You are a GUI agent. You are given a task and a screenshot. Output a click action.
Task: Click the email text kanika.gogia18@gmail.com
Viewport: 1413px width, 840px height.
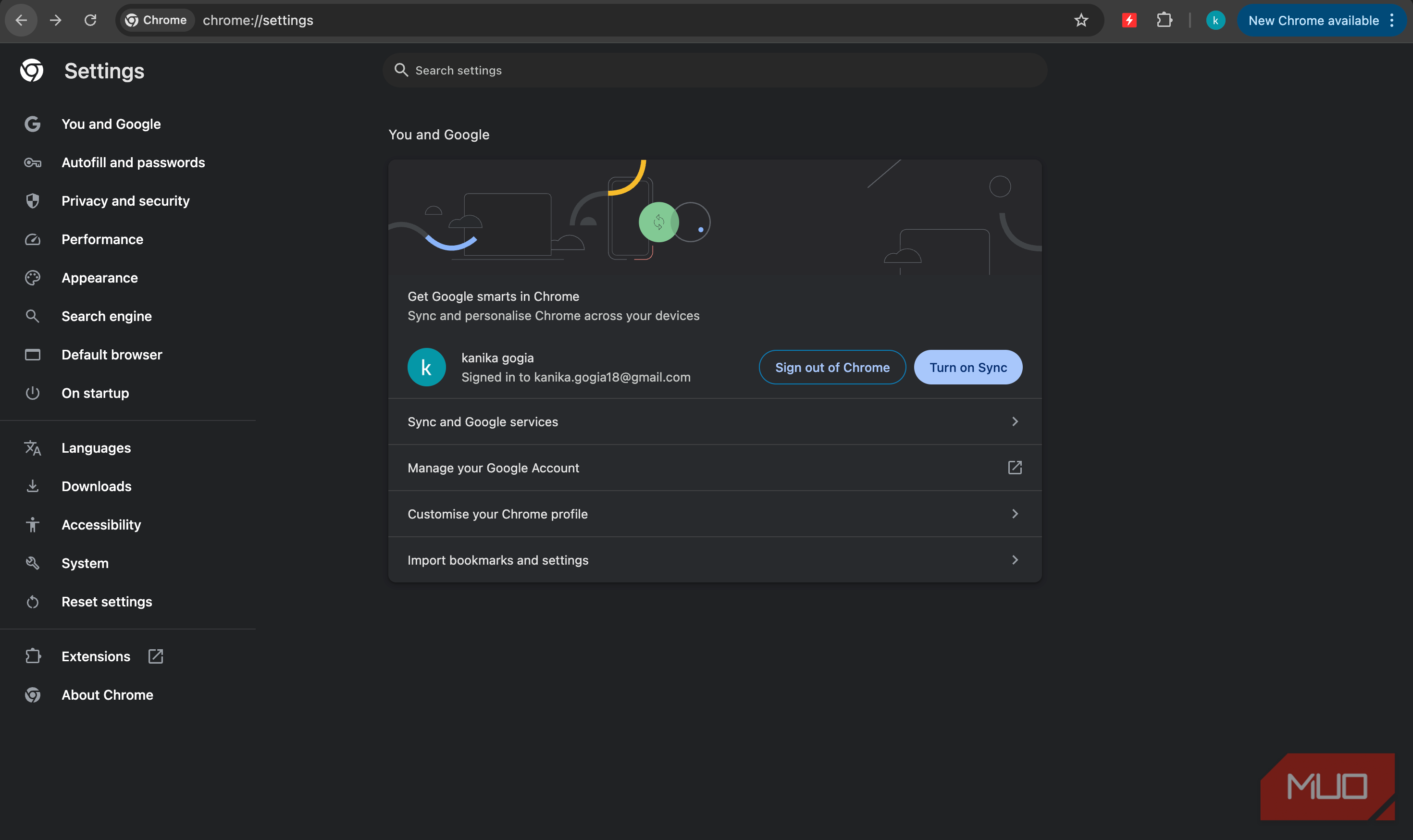612,378
